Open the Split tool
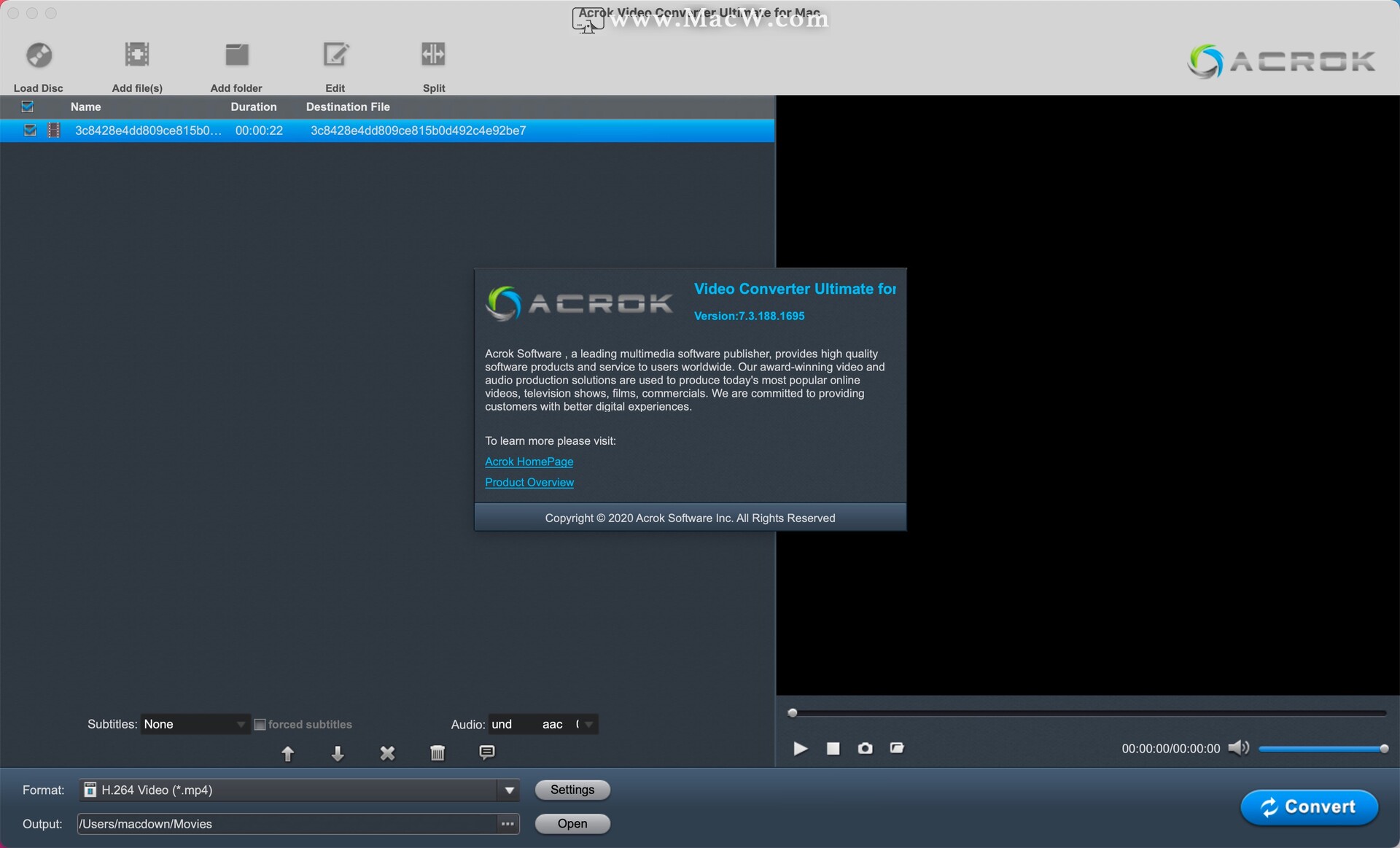1400x848 pixels. click(433, 55)
